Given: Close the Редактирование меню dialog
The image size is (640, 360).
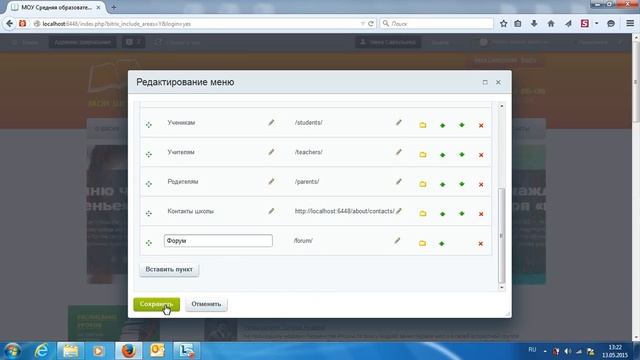Looking at the screenshot, I should coord(498,82).
